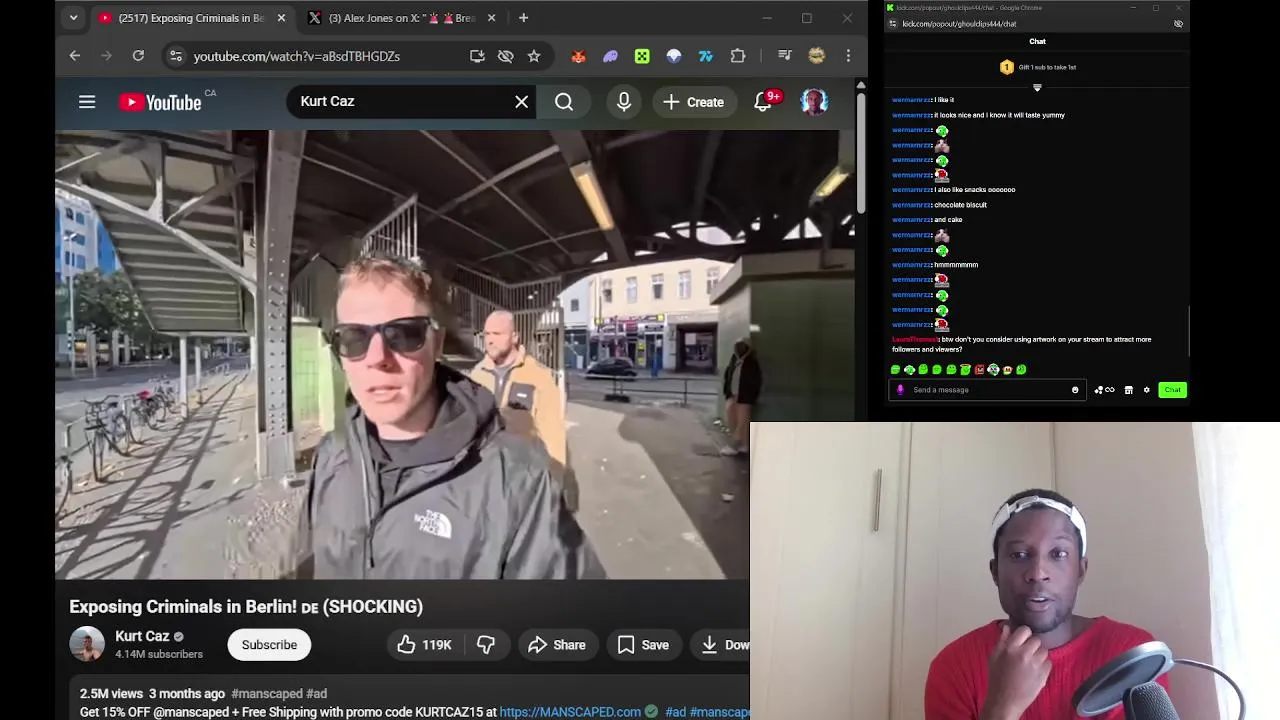1280x720 pixels.
Task: Go back in Chrome browser
Action: 74,56
